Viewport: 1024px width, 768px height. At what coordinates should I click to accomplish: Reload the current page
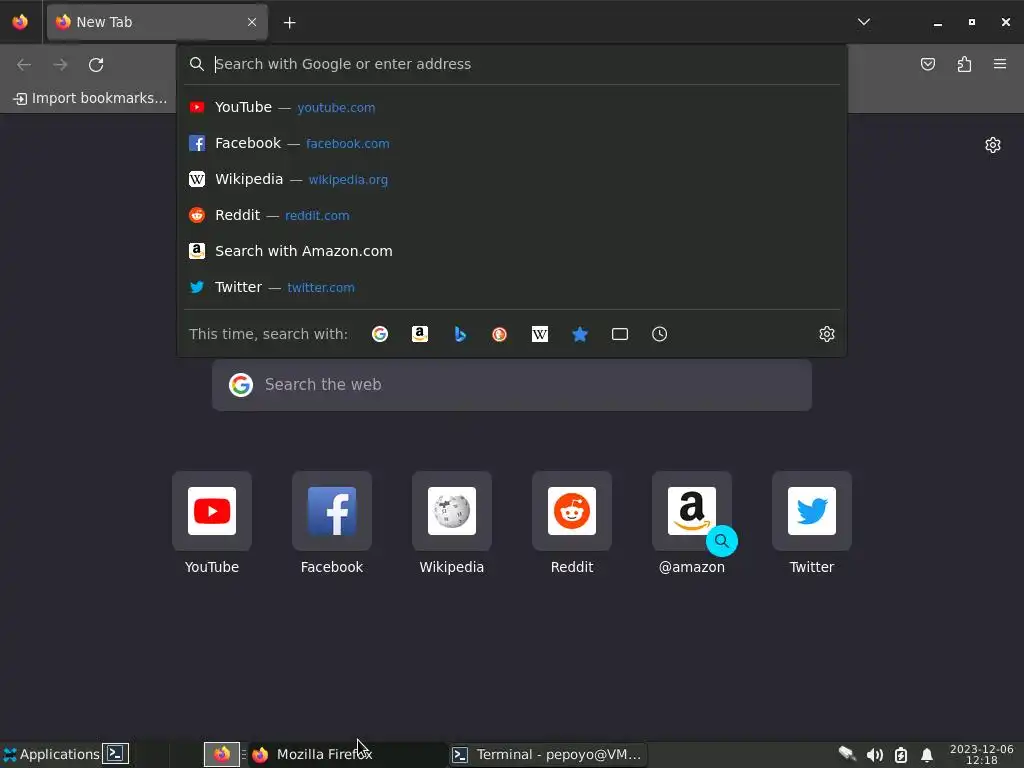[x=96, y=65]
